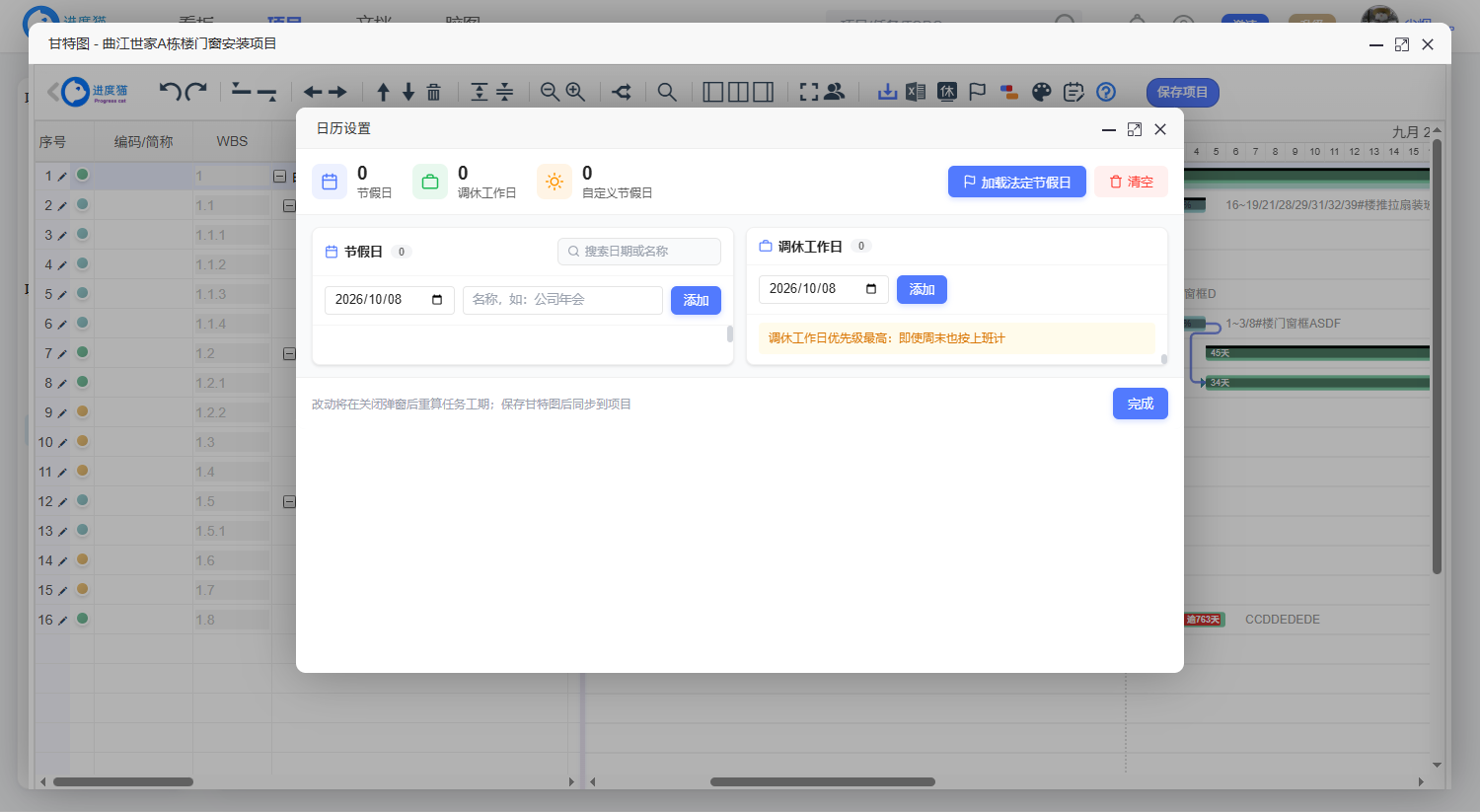The height and width of the screenshot is (812, 1480).
Task: Collapse WBS 1.5 tree node
Action: (x=289, y=501)
